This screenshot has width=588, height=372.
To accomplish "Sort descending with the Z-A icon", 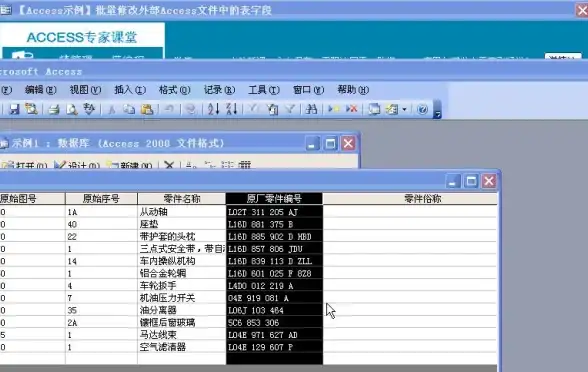I will (231, 109).
